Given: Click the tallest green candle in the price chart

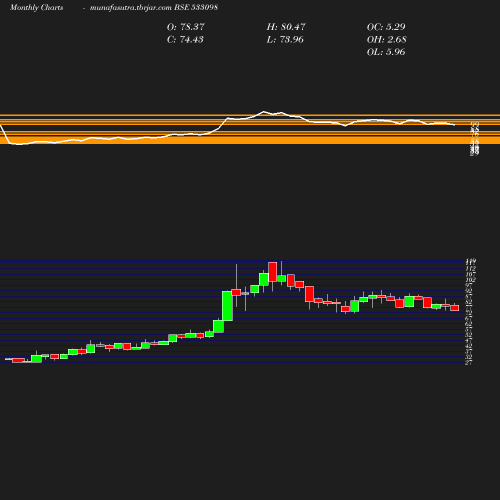Looking at the screenshot, I should click(227, 306).
